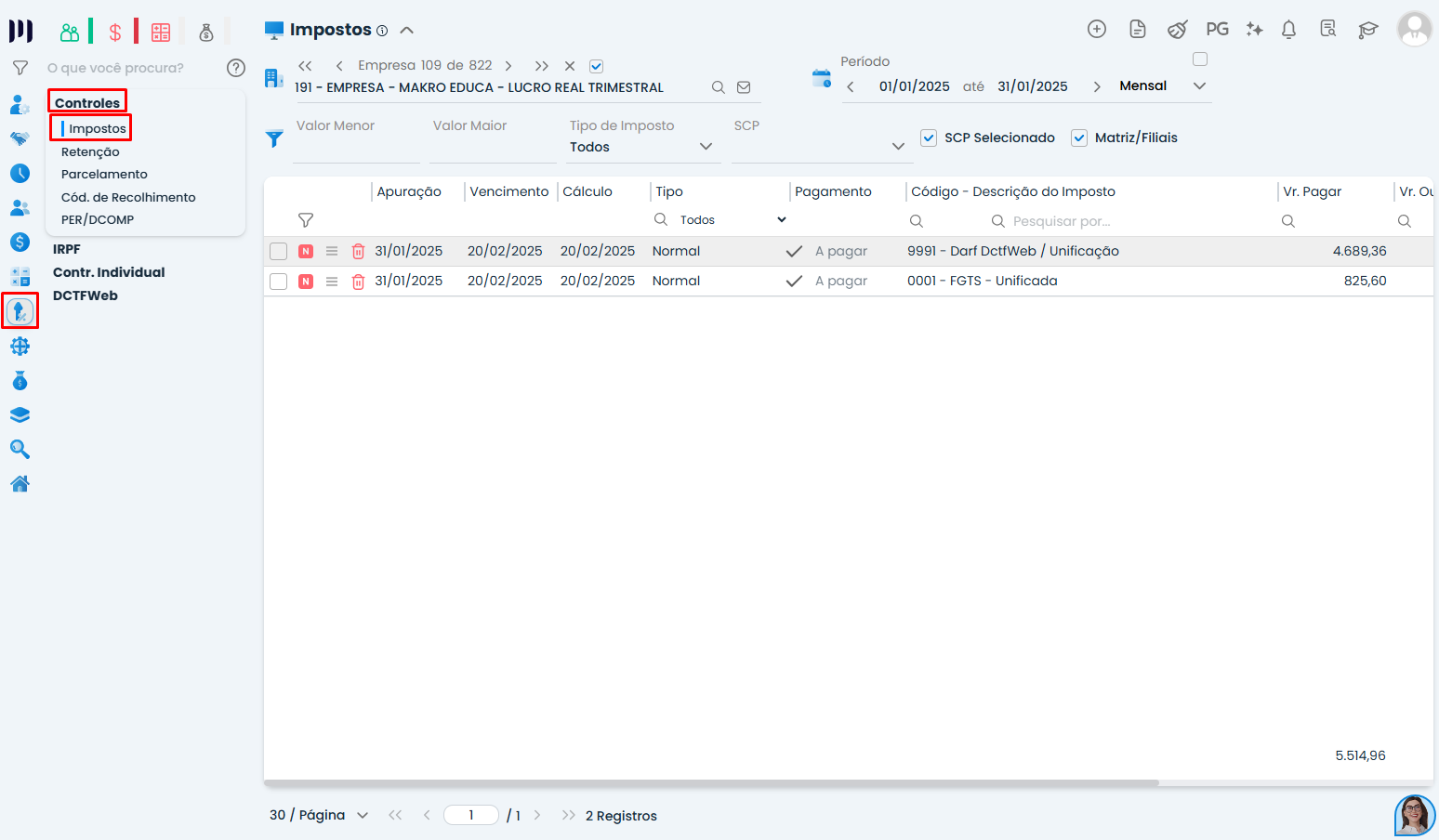Screen dimensions: 1439x840
Task: Click the notification bell icon
Action: click(1288, 30)
